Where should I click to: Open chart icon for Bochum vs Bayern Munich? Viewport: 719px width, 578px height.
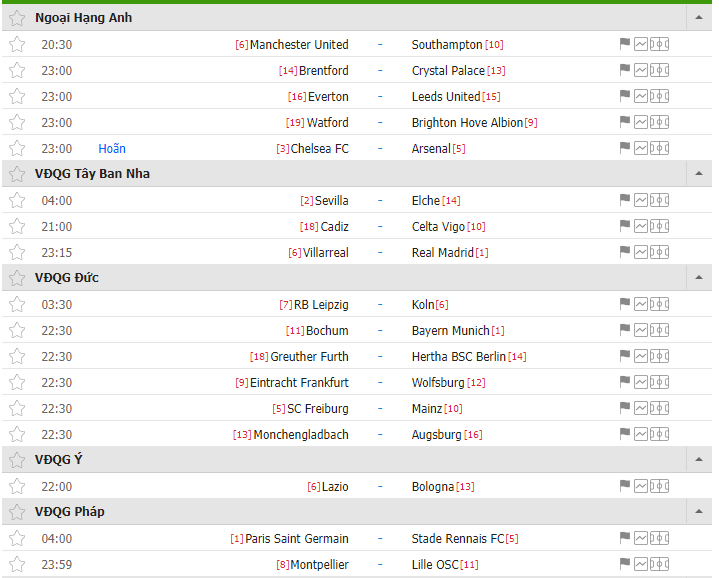pos(641,330)
